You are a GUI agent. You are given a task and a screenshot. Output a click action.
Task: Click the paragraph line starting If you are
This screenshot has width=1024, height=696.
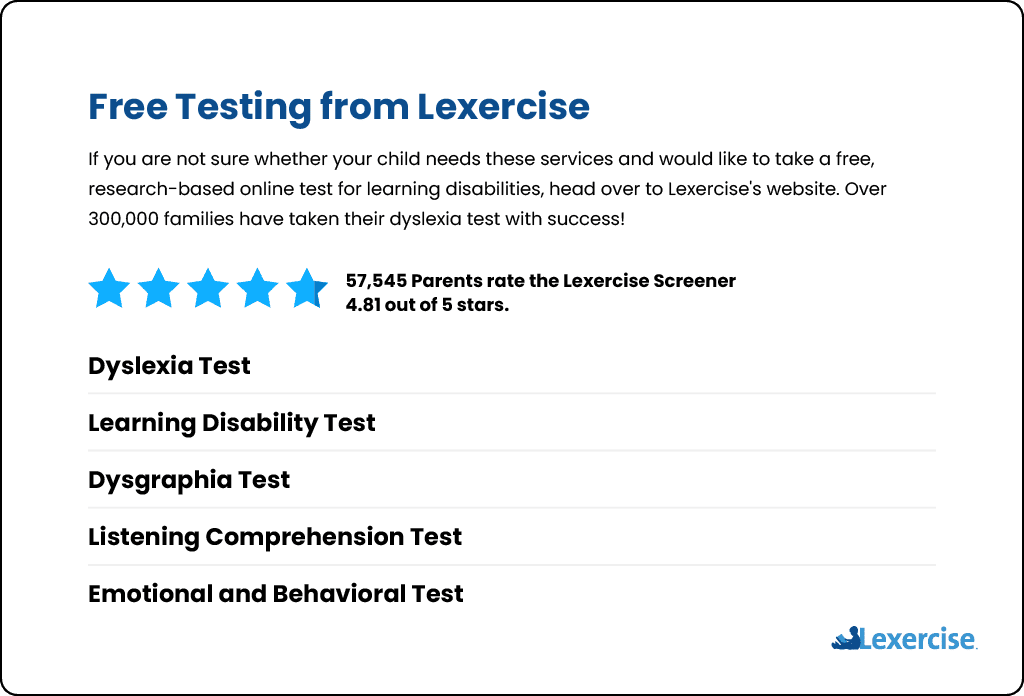pyautogui.click(x=481, y=159)
